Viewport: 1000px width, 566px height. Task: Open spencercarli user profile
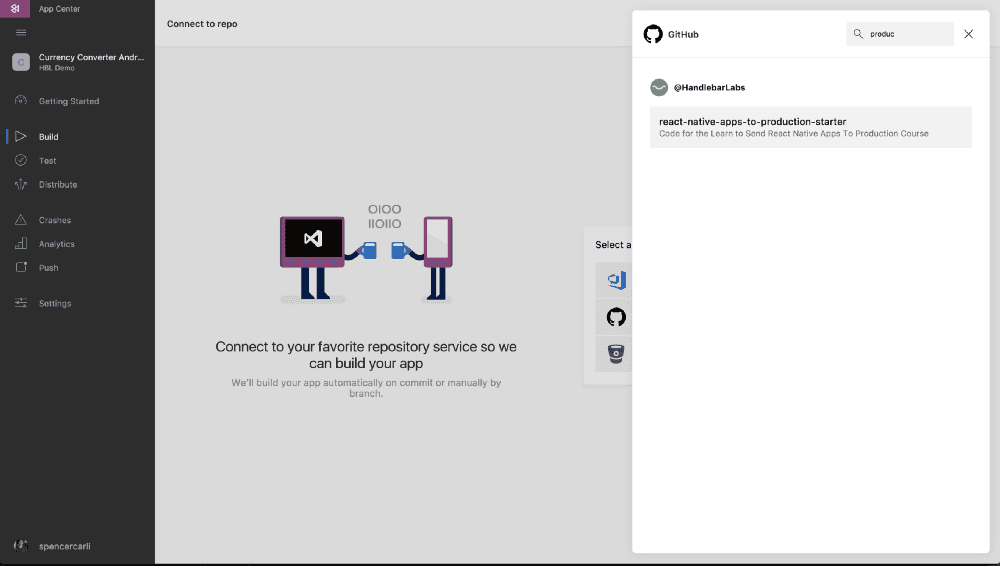pos(64,546)
